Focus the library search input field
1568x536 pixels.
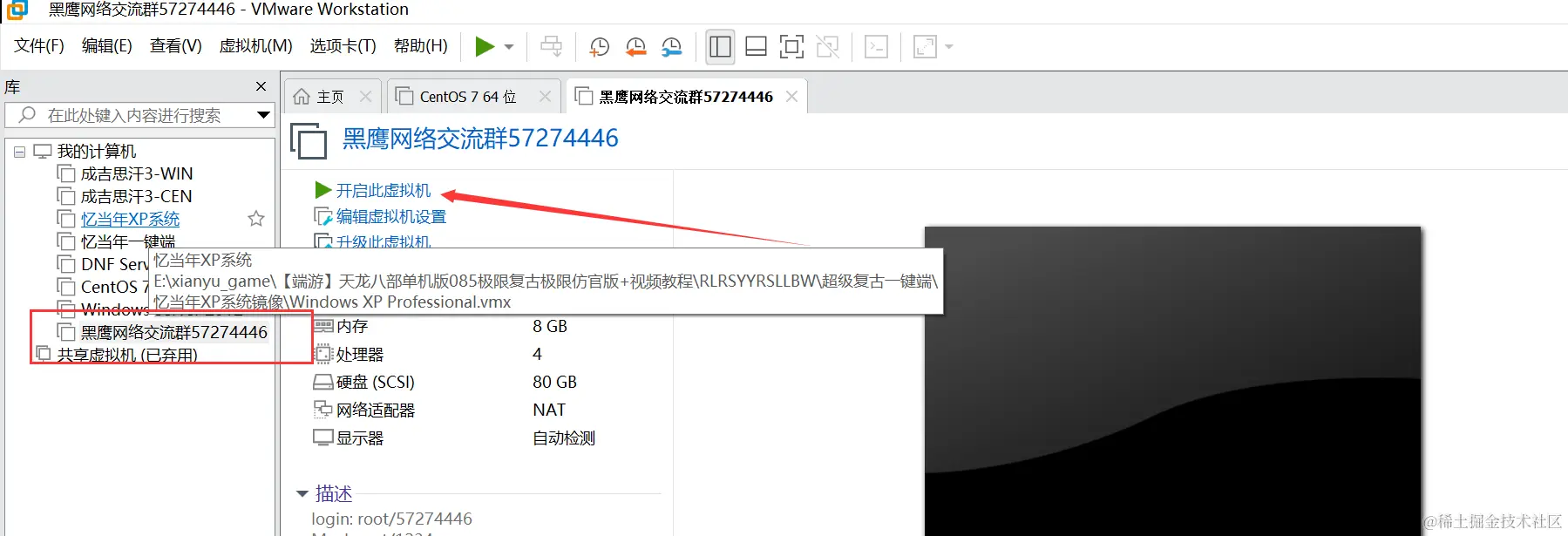139,115
